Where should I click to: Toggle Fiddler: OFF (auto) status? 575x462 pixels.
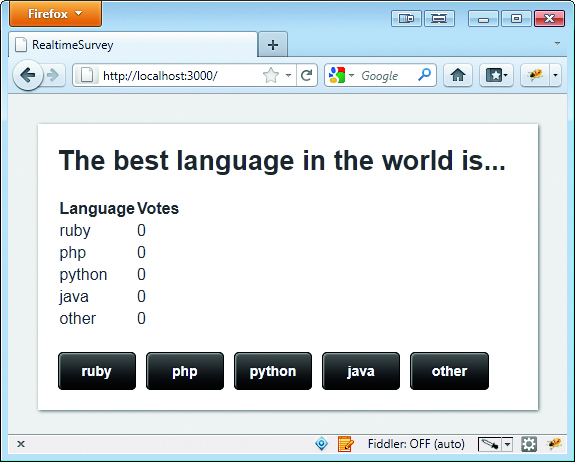click(x=416, y=444)
